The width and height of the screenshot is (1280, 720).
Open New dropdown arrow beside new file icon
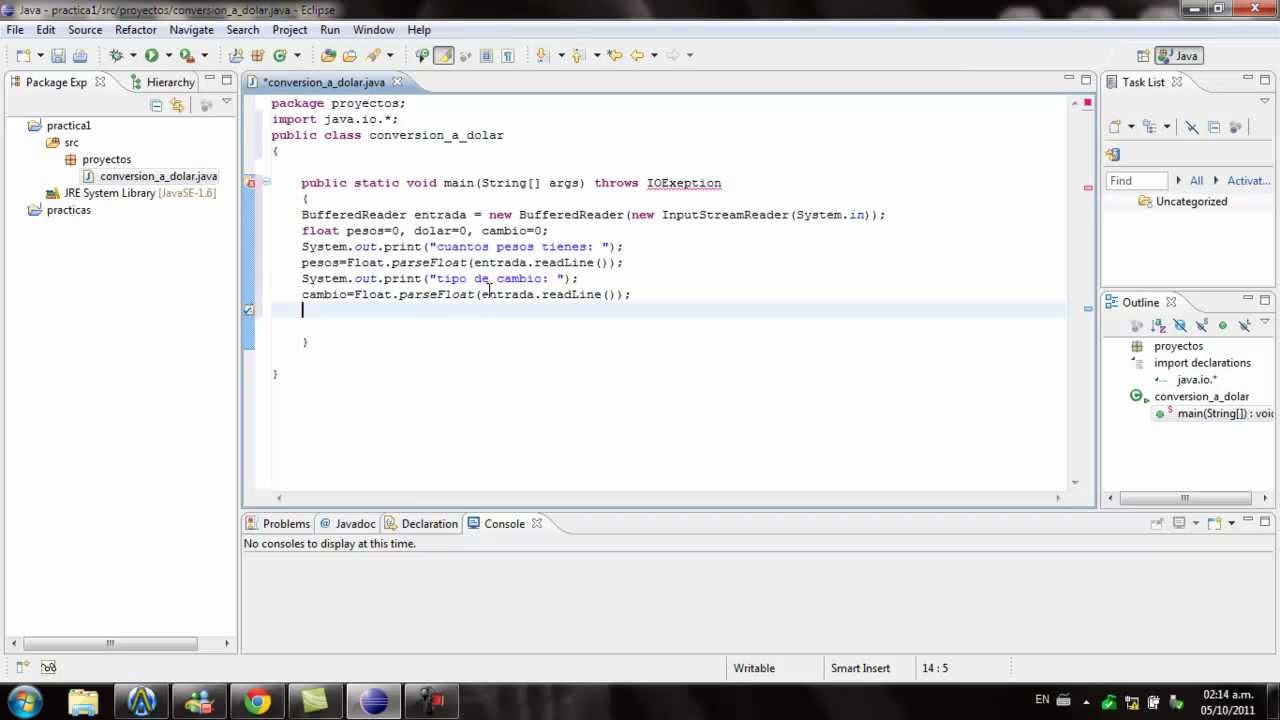tap(41, 56)
